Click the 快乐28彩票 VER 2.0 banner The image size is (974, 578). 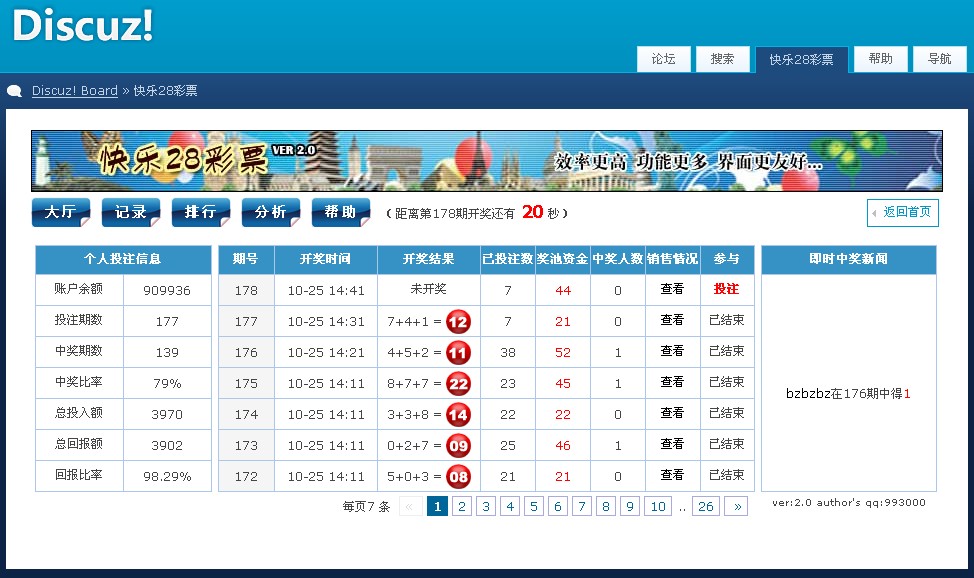coord(486,161)
